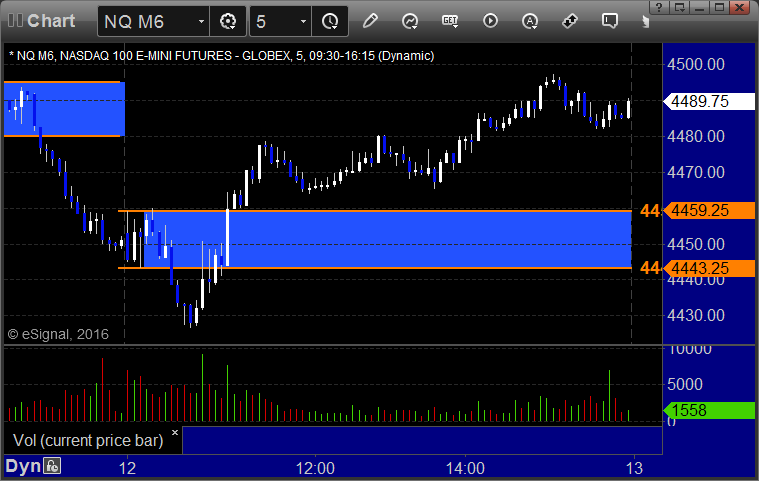The height and width of the screenshot is (481, 759).
Task: Click the 12:00 time axis label
Action: pyautogui.click(x=315, y=468)
